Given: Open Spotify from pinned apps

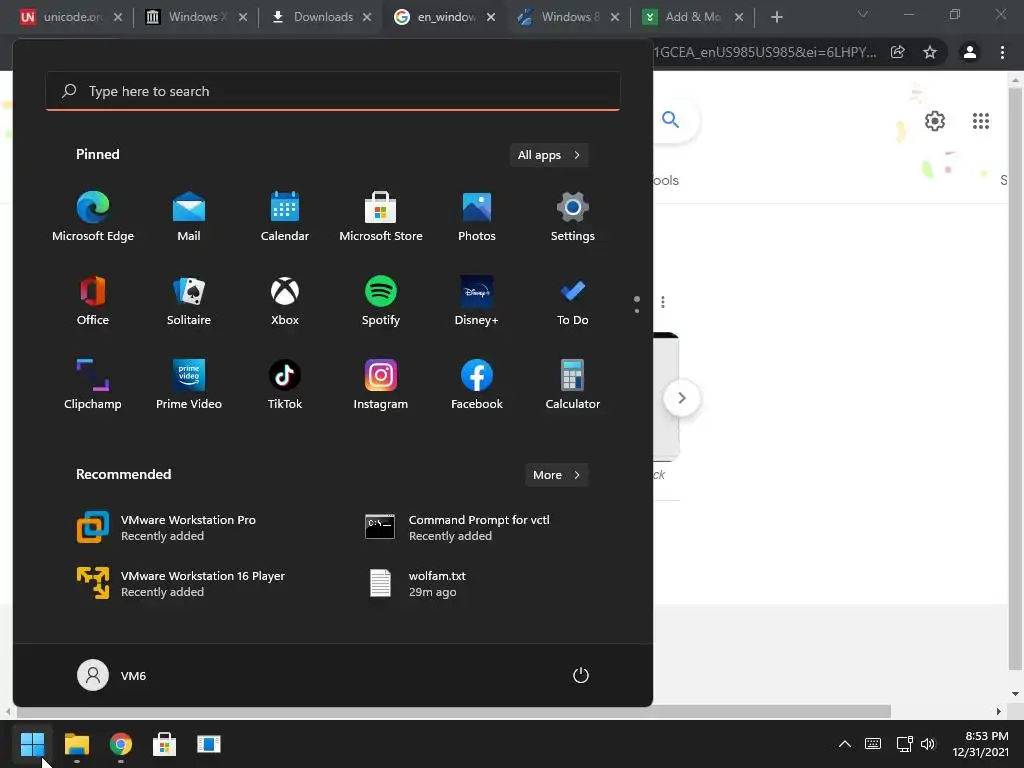Looking at the screenshot, I should (381, 300).
